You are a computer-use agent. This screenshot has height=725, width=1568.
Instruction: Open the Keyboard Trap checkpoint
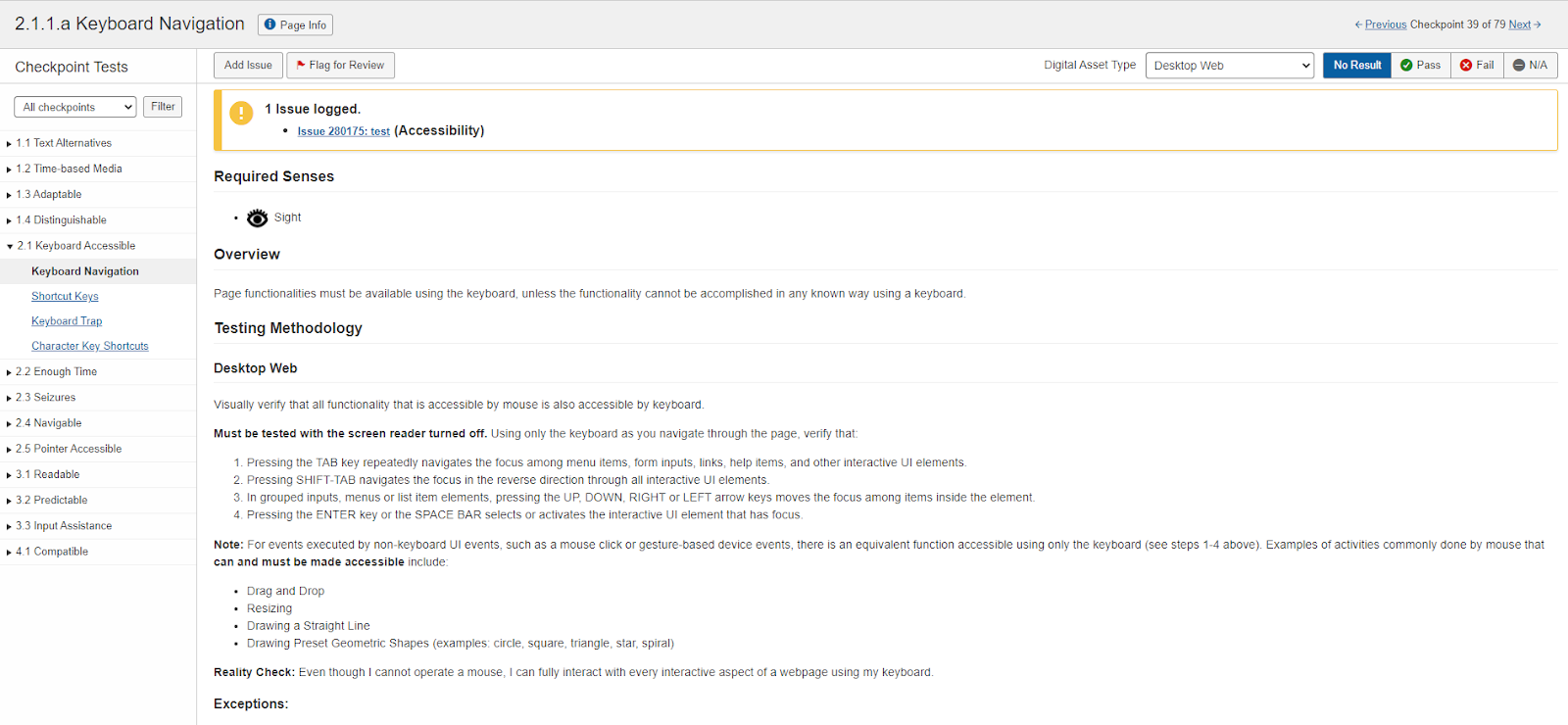point(67,321)
